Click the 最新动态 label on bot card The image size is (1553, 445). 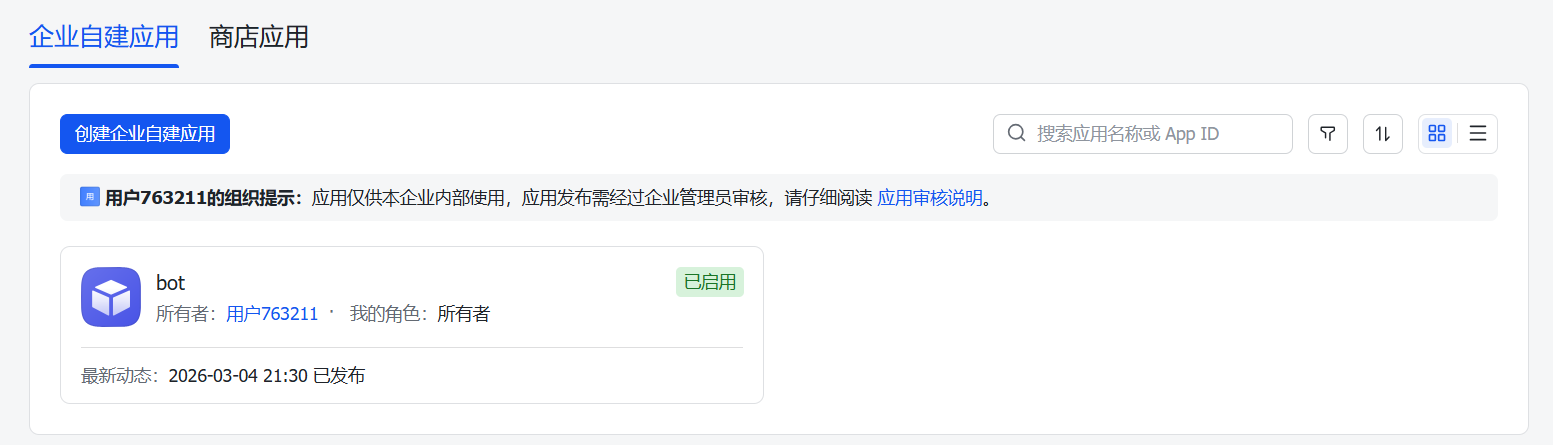click(x=120, y=376)
